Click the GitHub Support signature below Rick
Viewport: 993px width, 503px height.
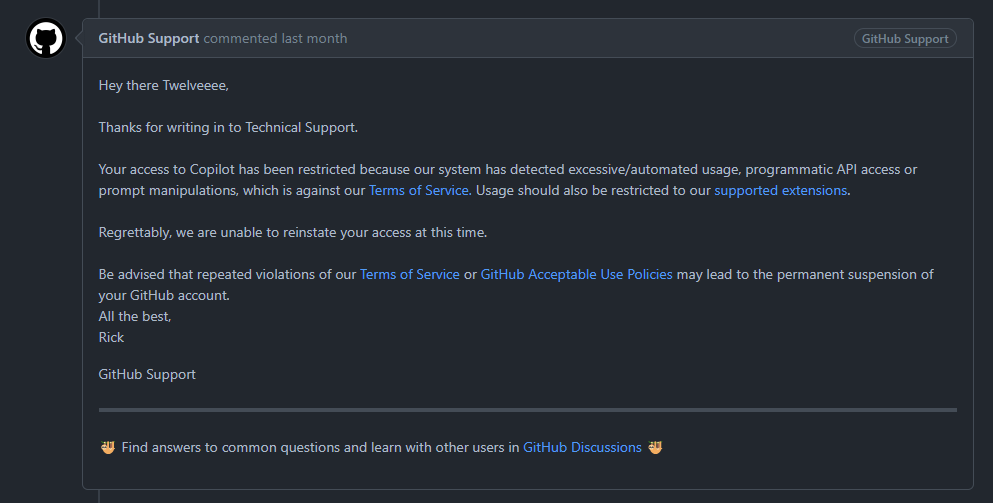tap(147, 374)
